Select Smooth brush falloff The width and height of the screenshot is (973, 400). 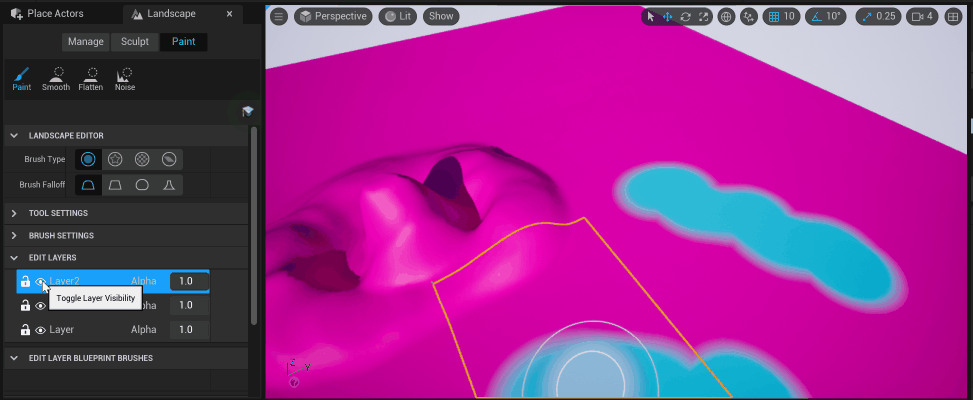[88, 185]
